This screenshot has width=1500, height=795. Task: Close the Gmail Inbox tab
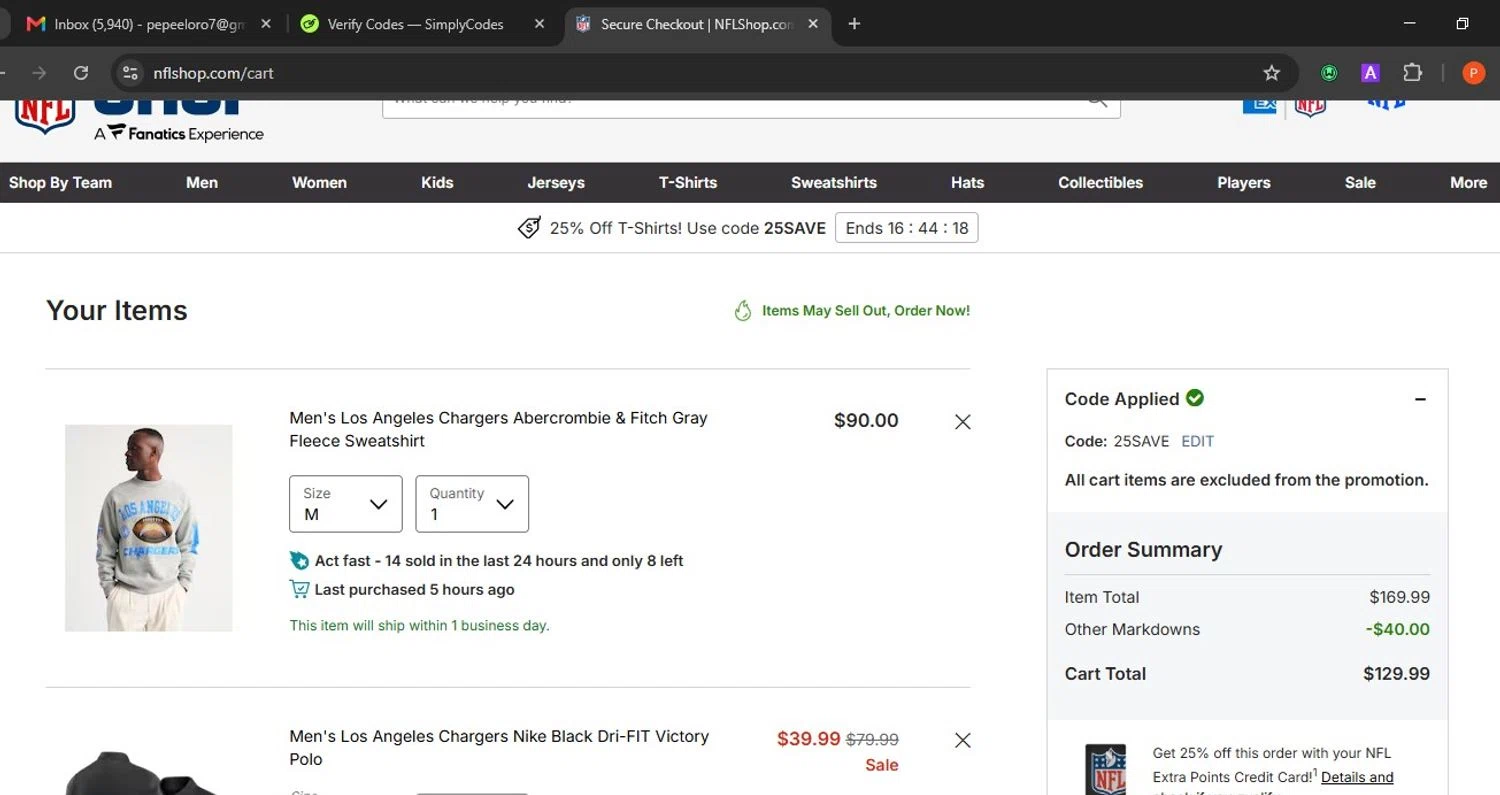[x=266, y=24]
